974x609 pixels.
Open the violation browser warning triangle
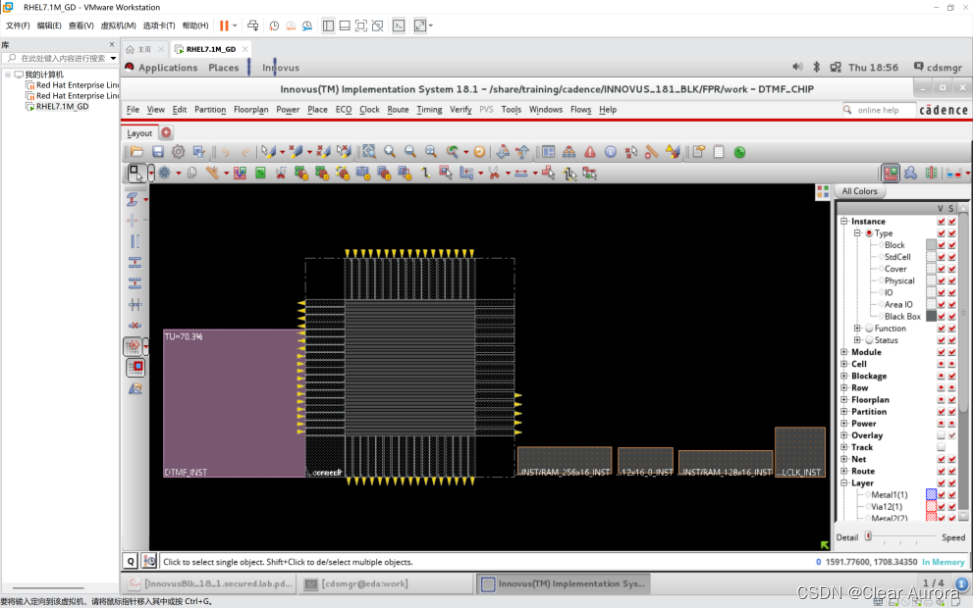[x=589, y=152]
